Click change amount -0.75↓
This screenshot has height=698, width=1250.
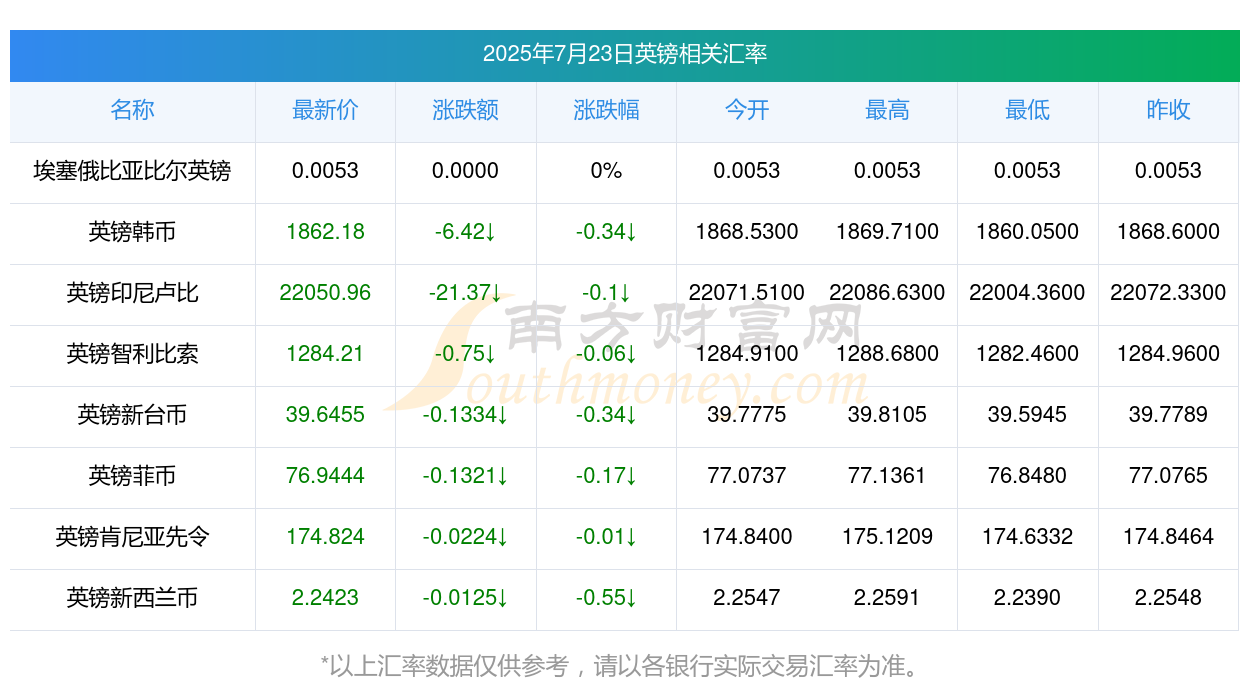465,354
